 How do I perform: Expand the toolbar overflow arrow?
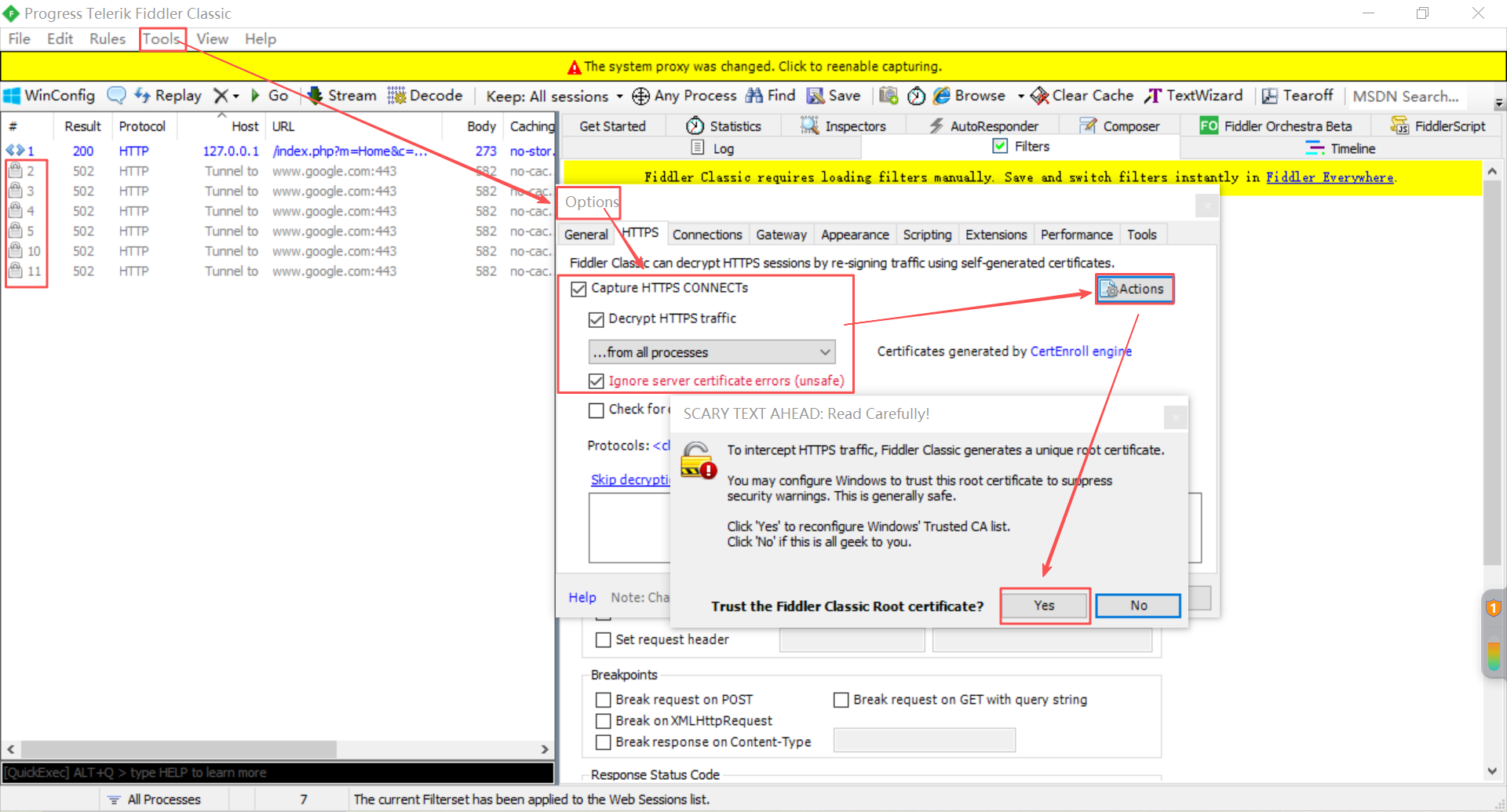[x=1499, y=103]
